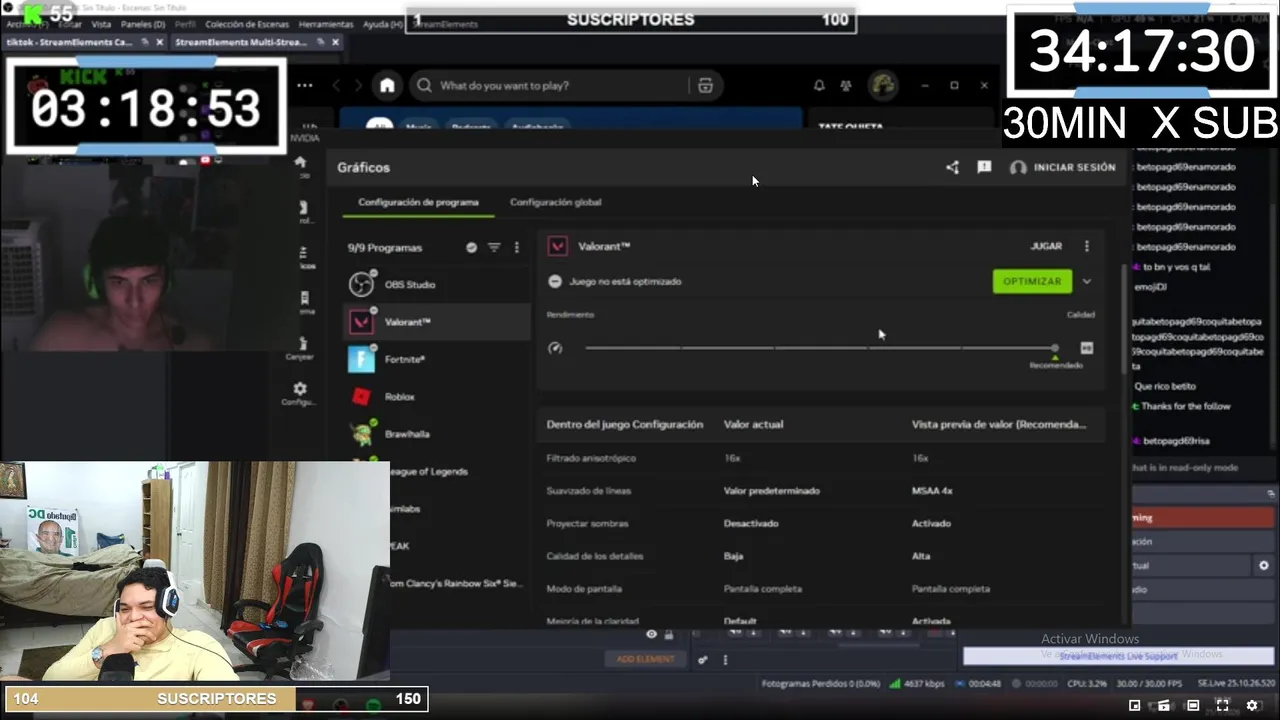Viewport: 1280px width, 720px height.
Task: Toggle the lock icon beside the eye
Action: click(x=669, y=634)
